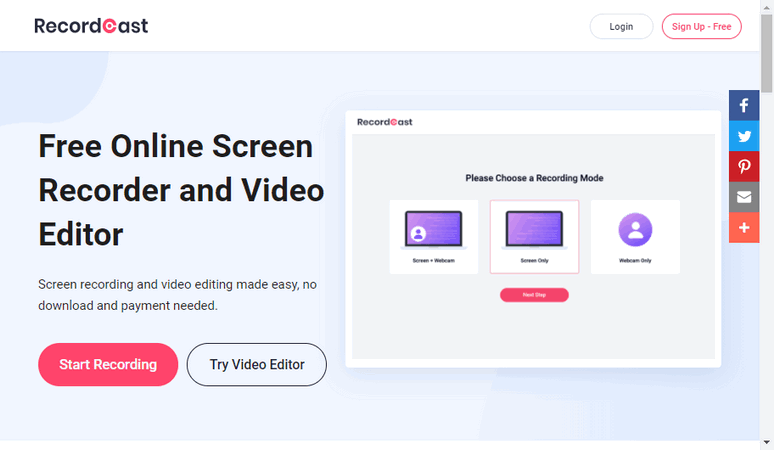Click Sign Up - Free button
This screenshot has width=774, height=450.
701,27
